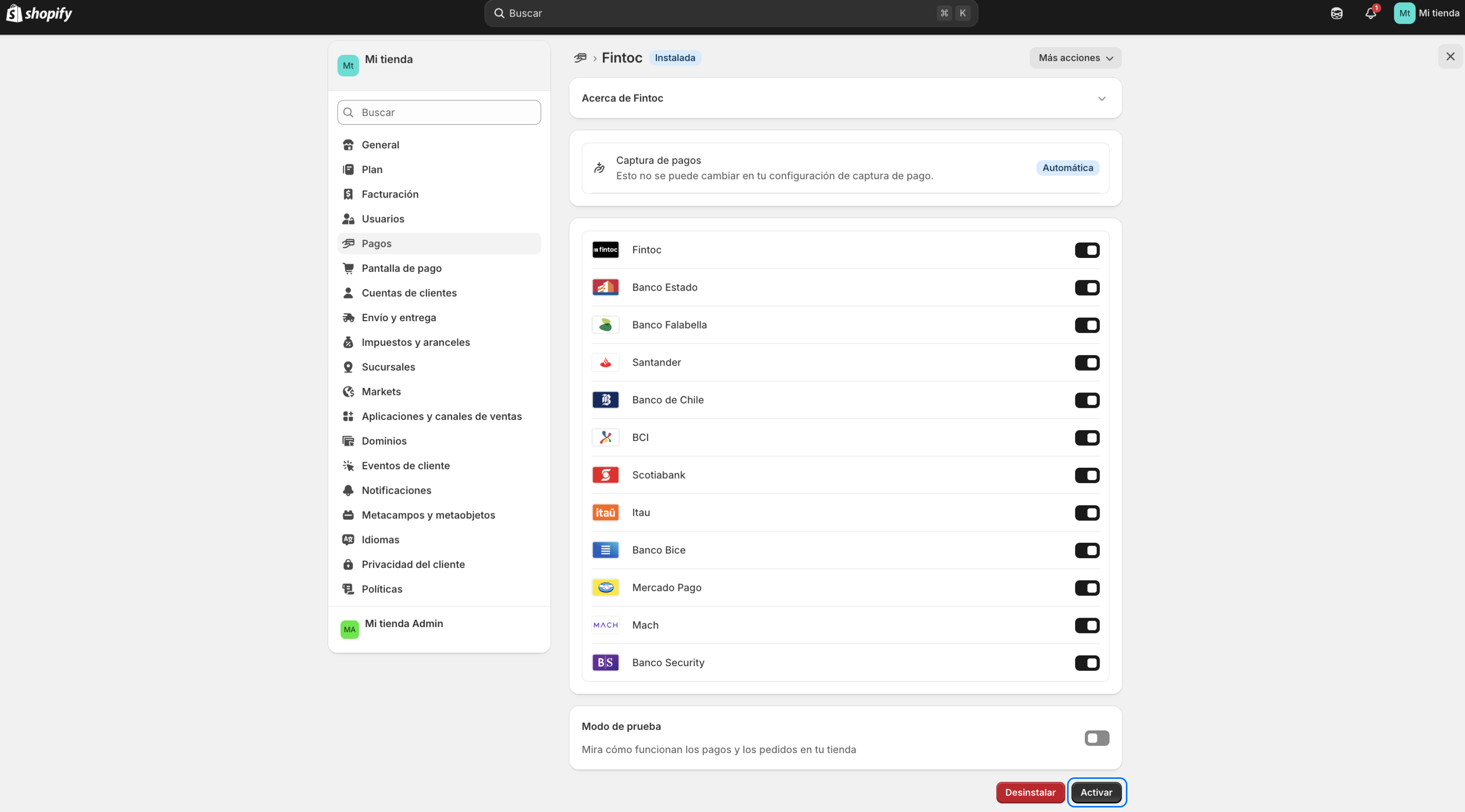Viewport: 1465px width, 812px height.
Task: Click the Banco de Chile logo
Action: (605, 400)
